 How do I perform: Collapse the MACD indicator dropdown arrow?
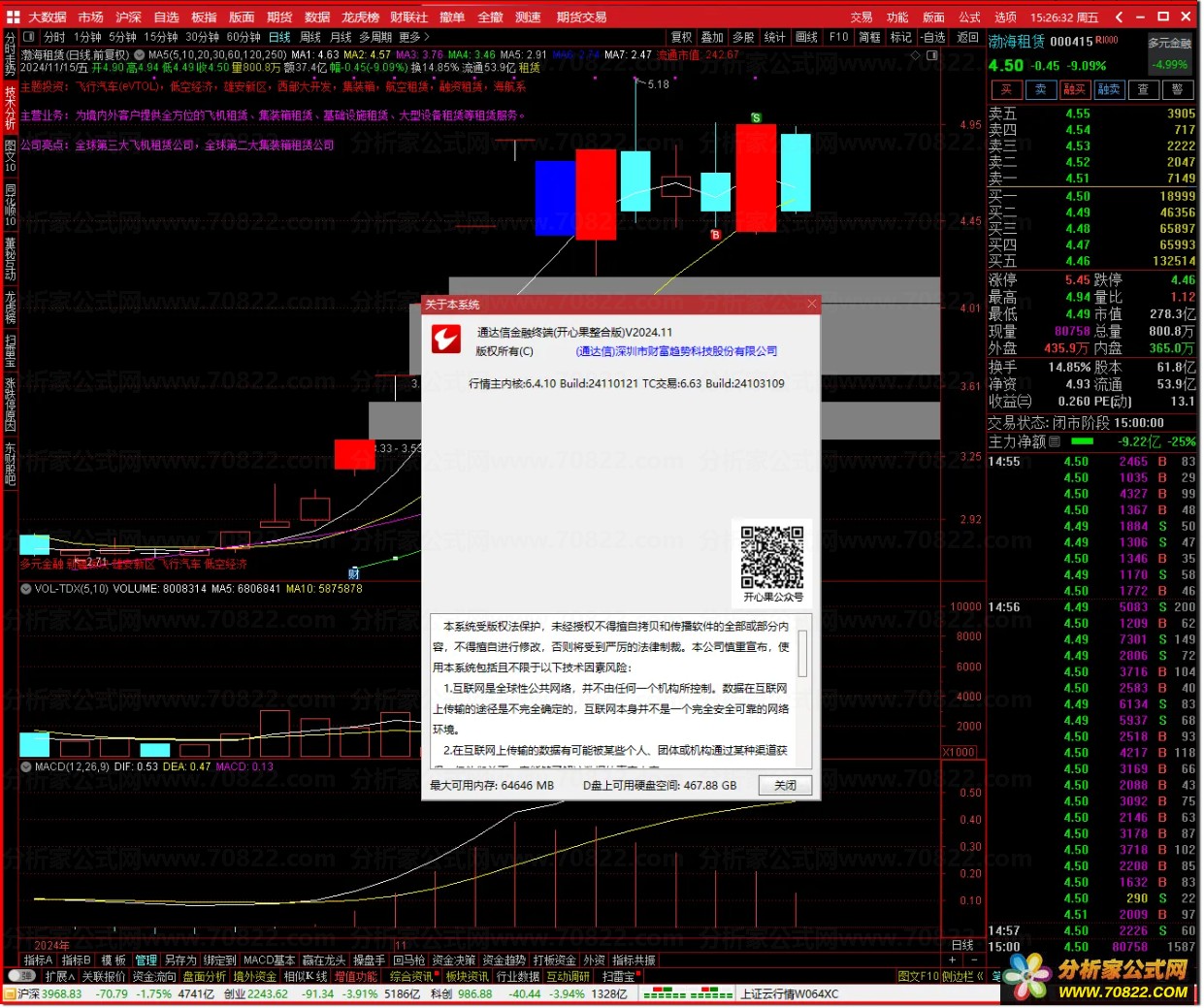(x=26, y=766)
